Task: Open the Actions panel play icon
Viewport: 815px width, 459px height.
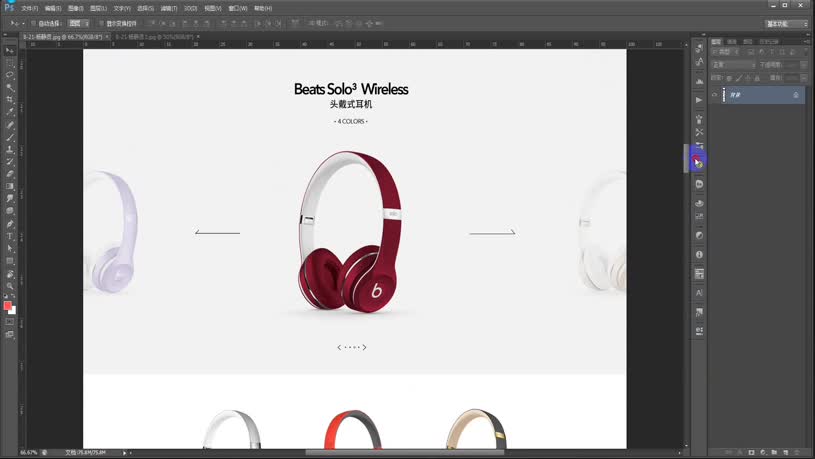Action: (699, 100)
